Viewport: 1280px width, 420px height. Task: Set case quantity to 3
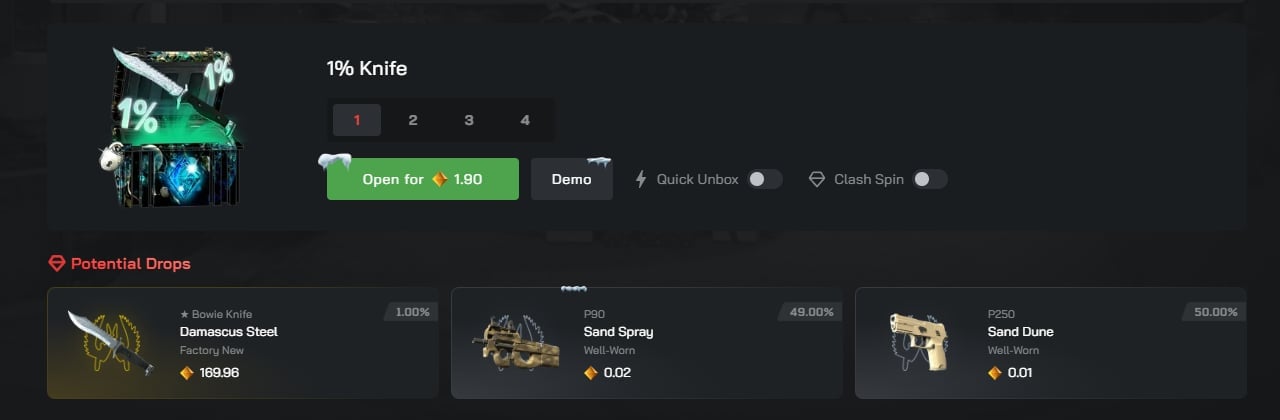click(x=469, y=121)
